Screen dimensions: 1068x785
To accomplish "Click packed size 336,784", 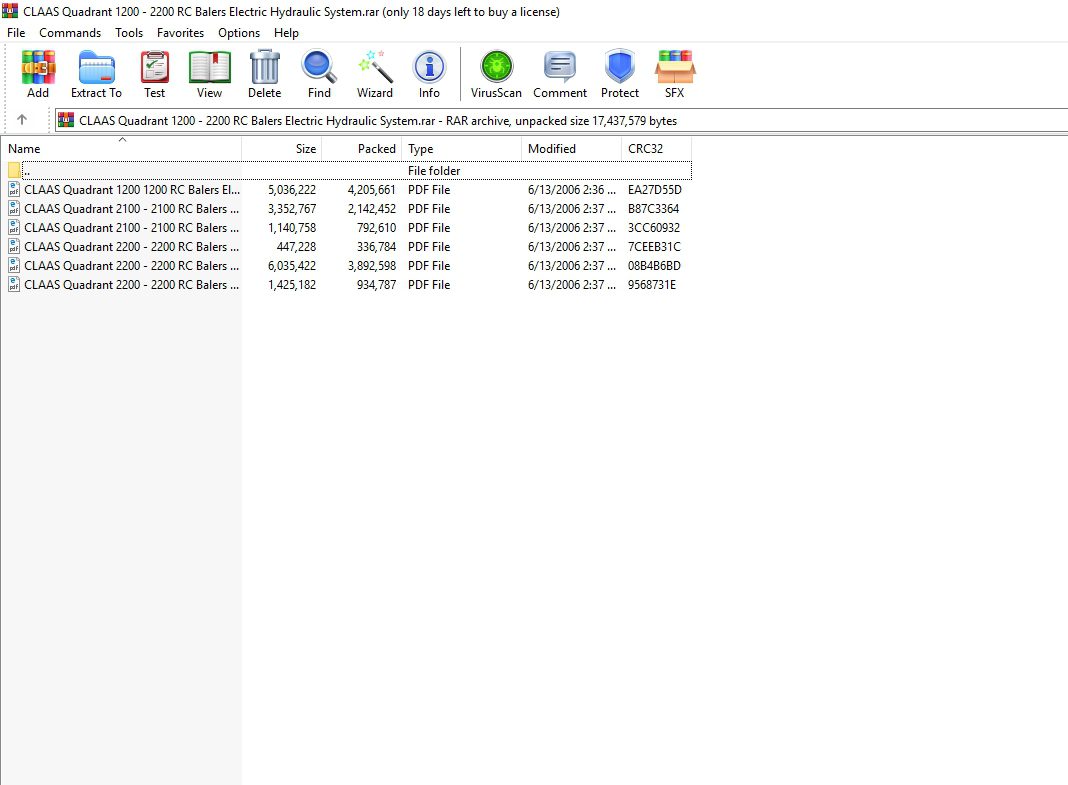I will click(x=377, y=246).
